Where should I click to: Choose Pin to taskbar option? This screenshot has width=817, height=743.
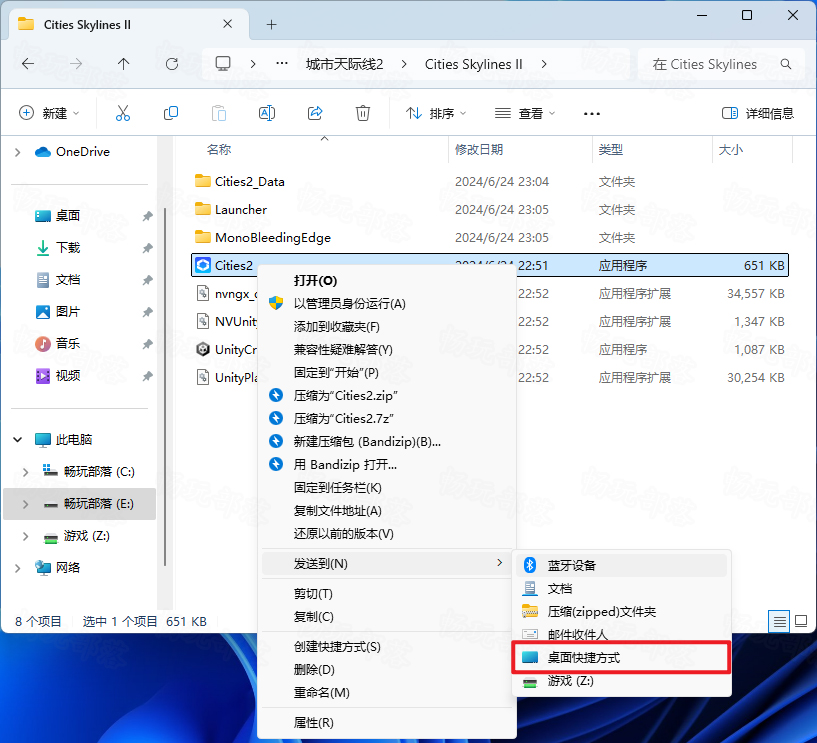coord(338,488)
